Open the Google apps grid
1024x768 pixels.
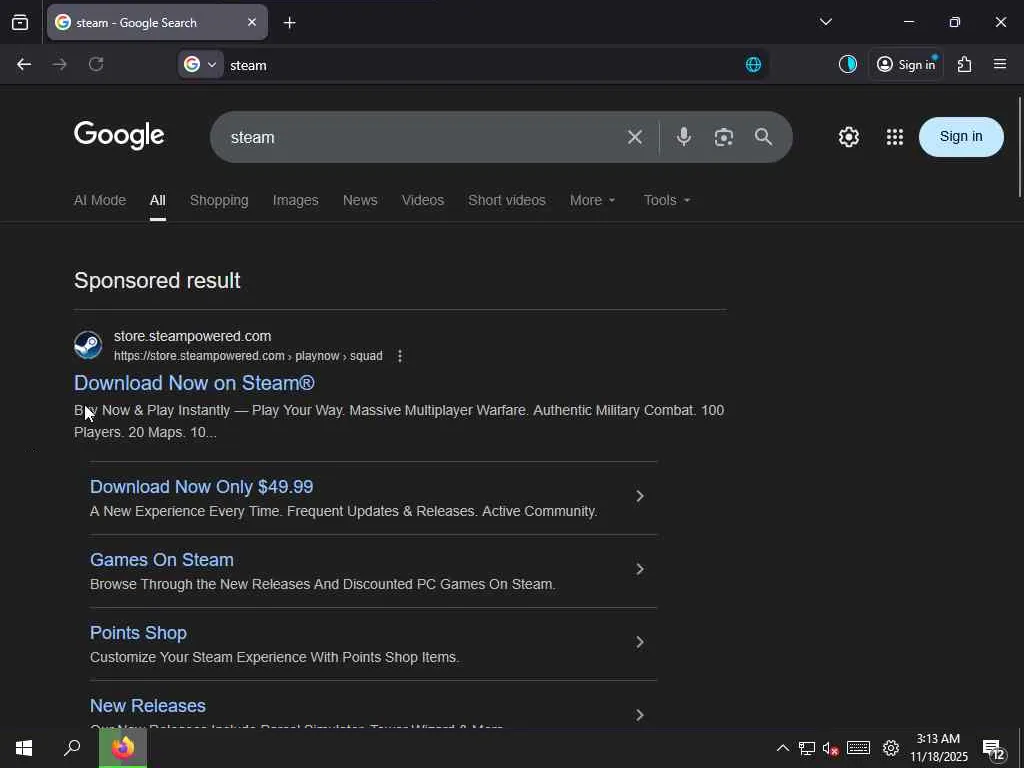895,136
